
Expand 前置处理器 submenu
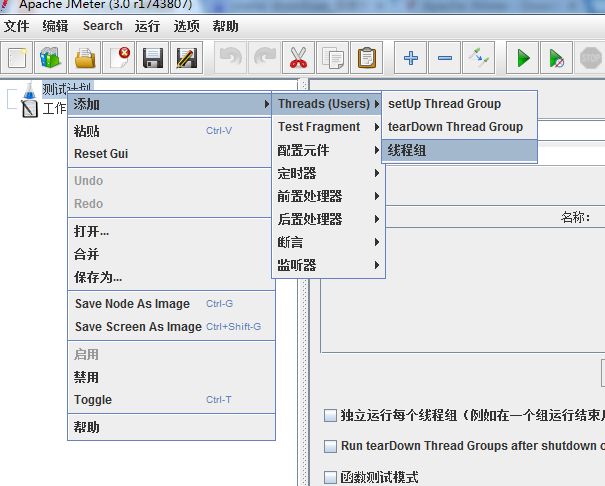click(x=328, y=196)
